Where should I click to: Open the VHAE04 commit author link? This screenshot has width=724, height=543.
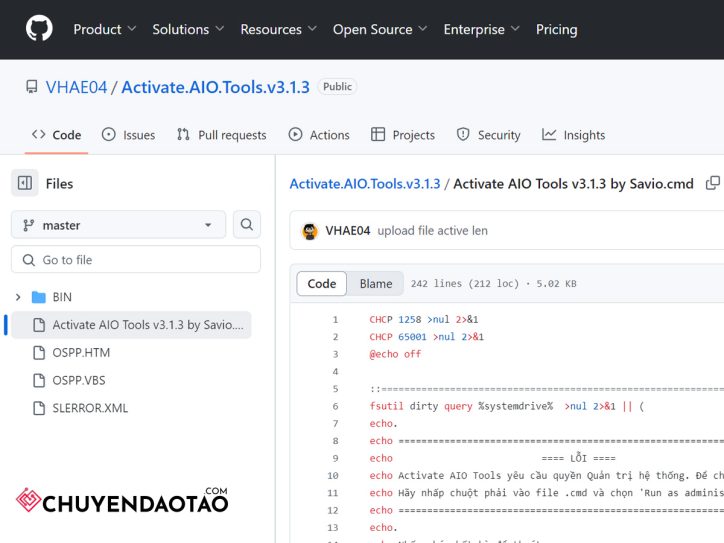(348, 231)
